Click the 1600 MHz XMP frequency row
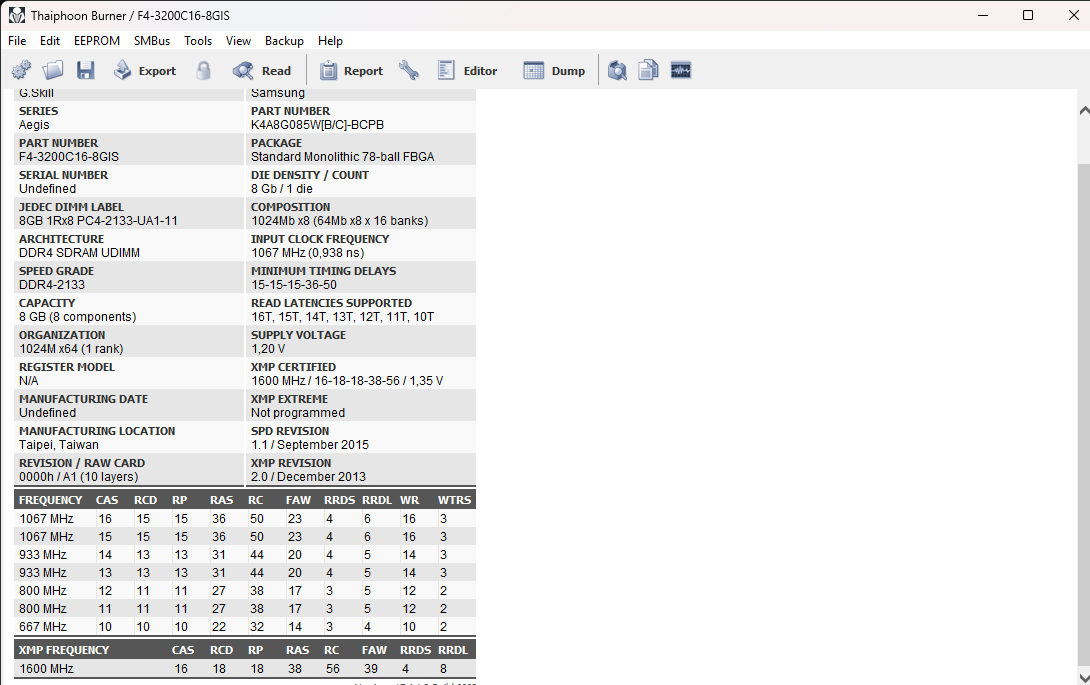This screenshot has width=1090, height=685. pos(245,668)
